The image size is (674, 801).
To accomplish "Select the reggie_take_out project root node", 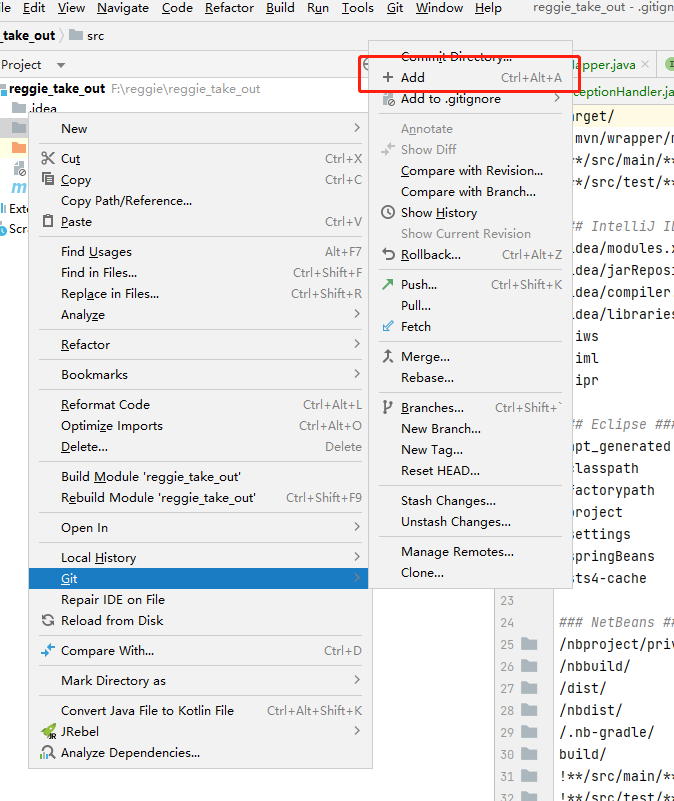I will (x=57, y=88).
